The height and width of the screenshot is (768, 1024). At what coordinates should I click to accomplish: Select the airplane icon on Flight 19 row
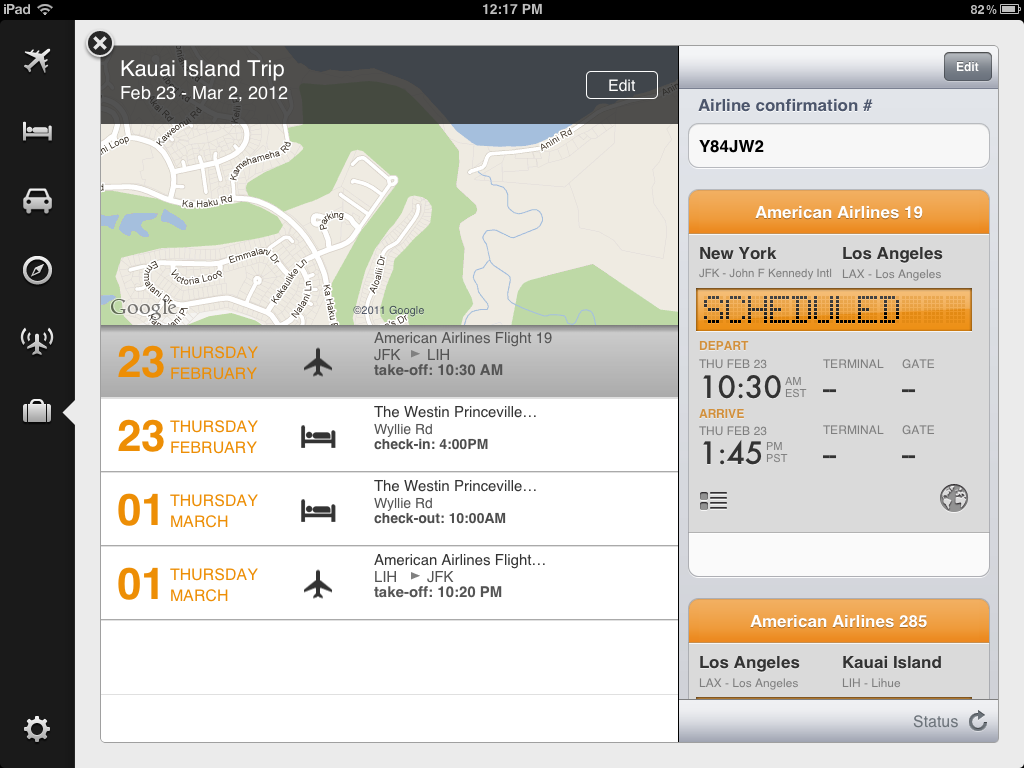pyautogui.click(x=318, y=362)
